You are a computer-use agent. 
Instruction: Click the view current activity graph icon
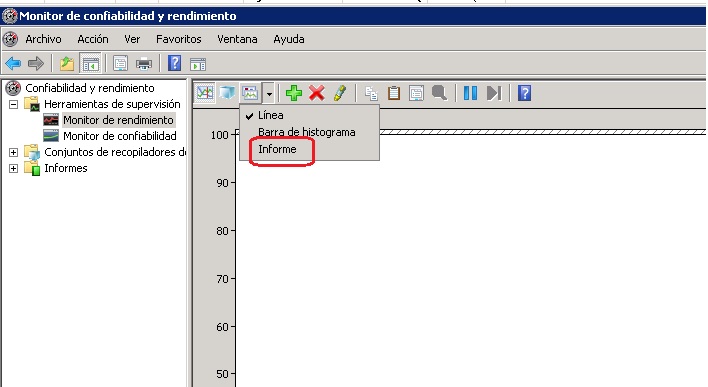(205, 93)
